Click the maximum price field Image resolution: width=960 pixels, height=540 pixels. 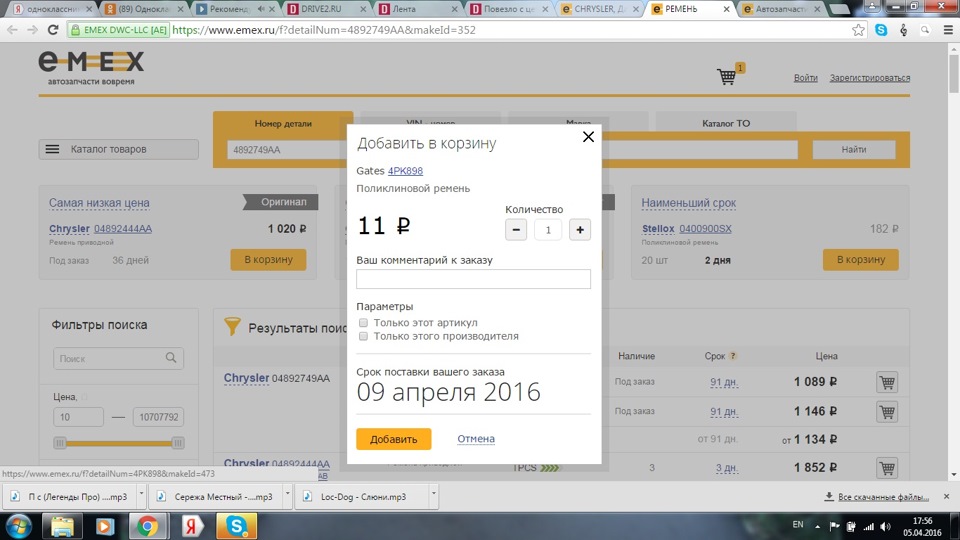pos(159,417)
